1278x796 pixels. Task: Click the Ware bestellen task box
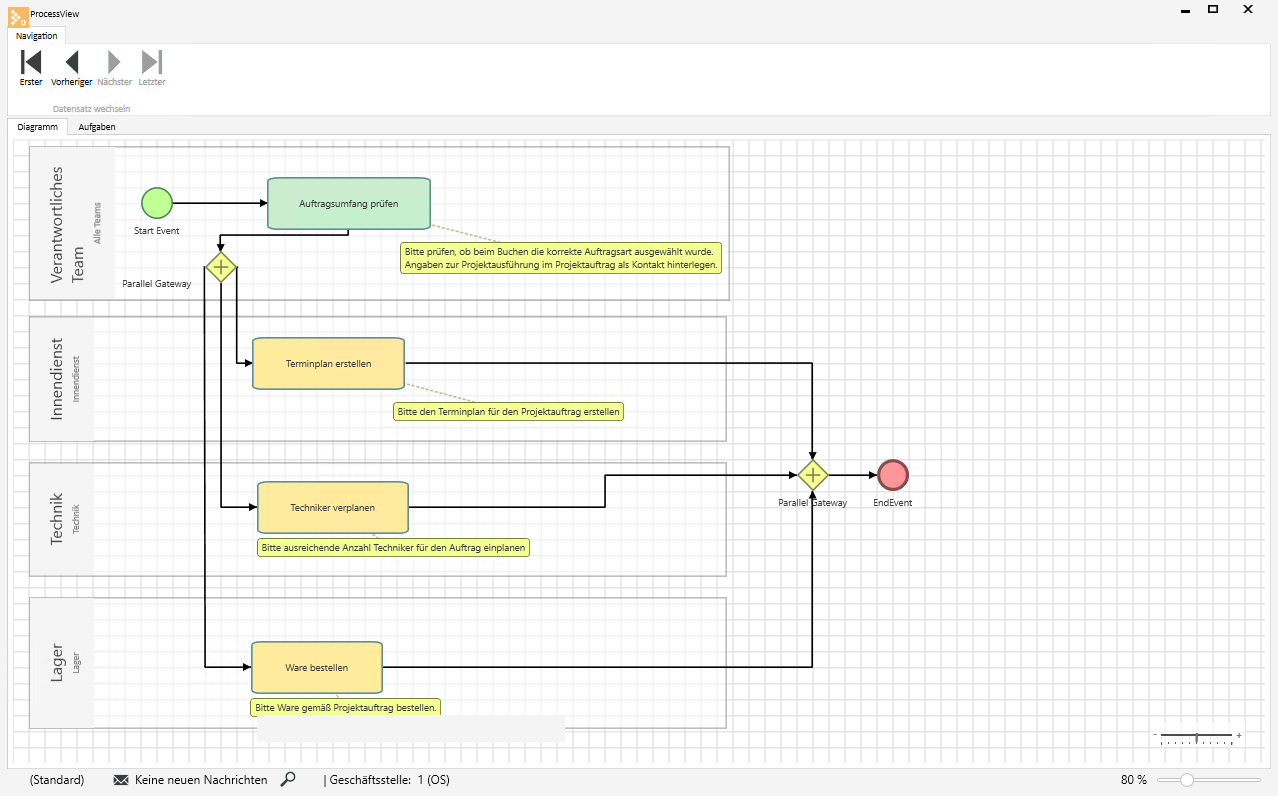point(316,667)
